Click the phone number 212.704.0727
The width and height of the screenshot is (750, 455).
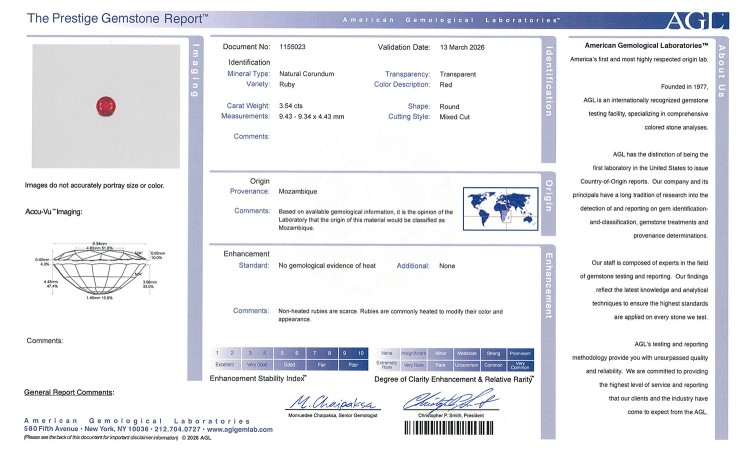coord(177,430)
